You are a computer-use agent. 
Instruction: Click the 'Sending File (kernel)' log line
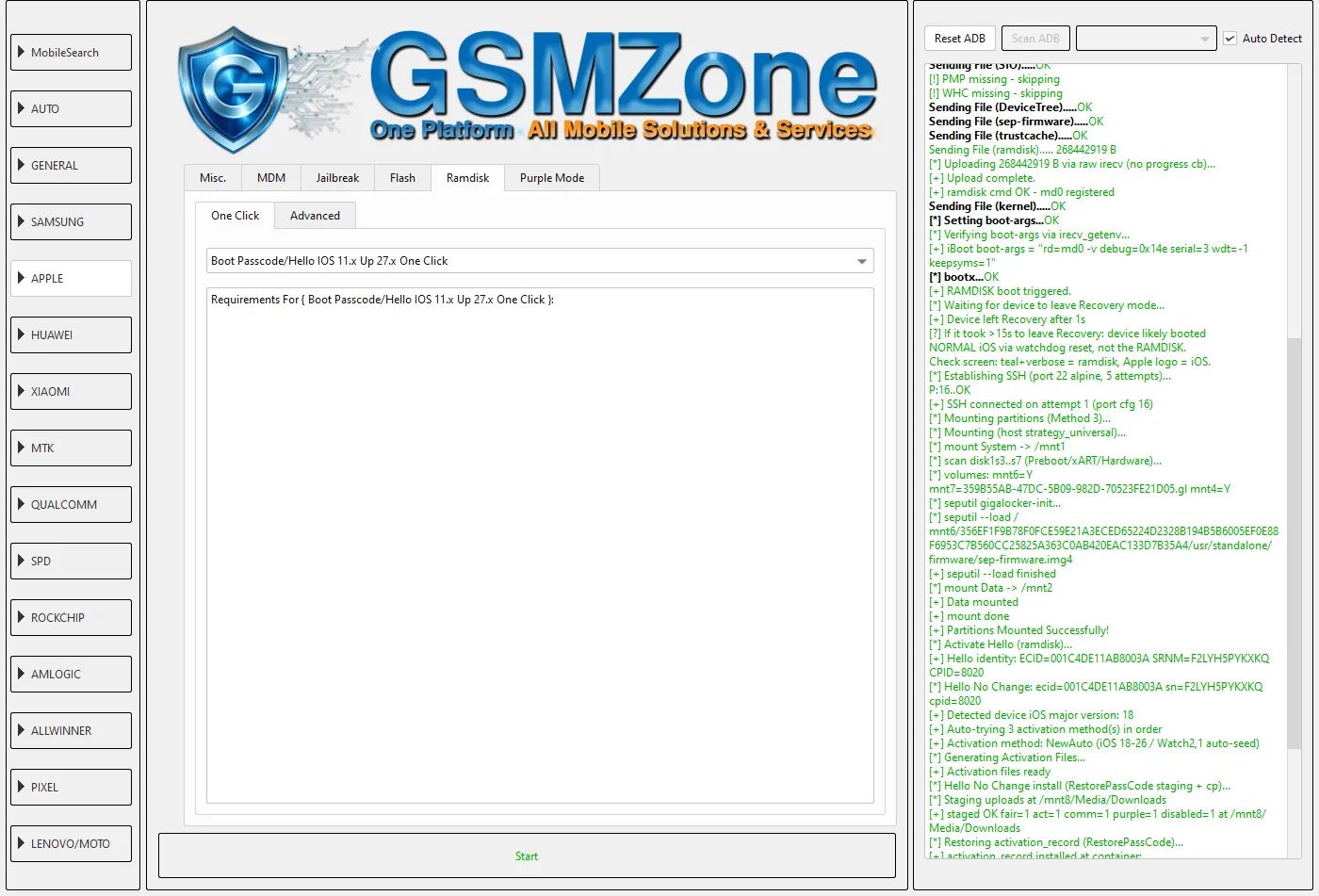tap(998, 206)
